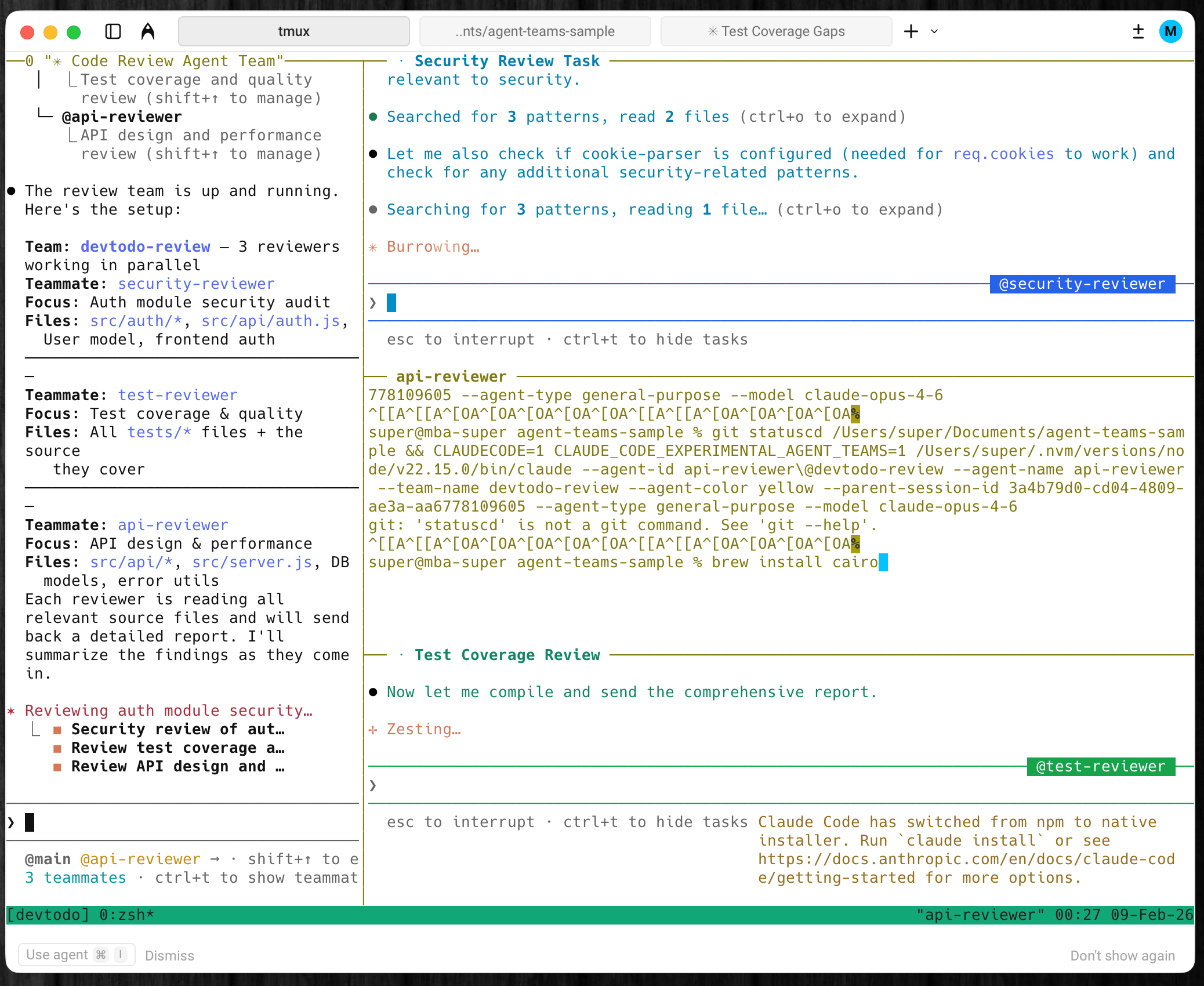This screenshot has width=1204, height=986.
Task: Switch to the tmux tab
Action: pyautogui.click(x=293, y=31)
